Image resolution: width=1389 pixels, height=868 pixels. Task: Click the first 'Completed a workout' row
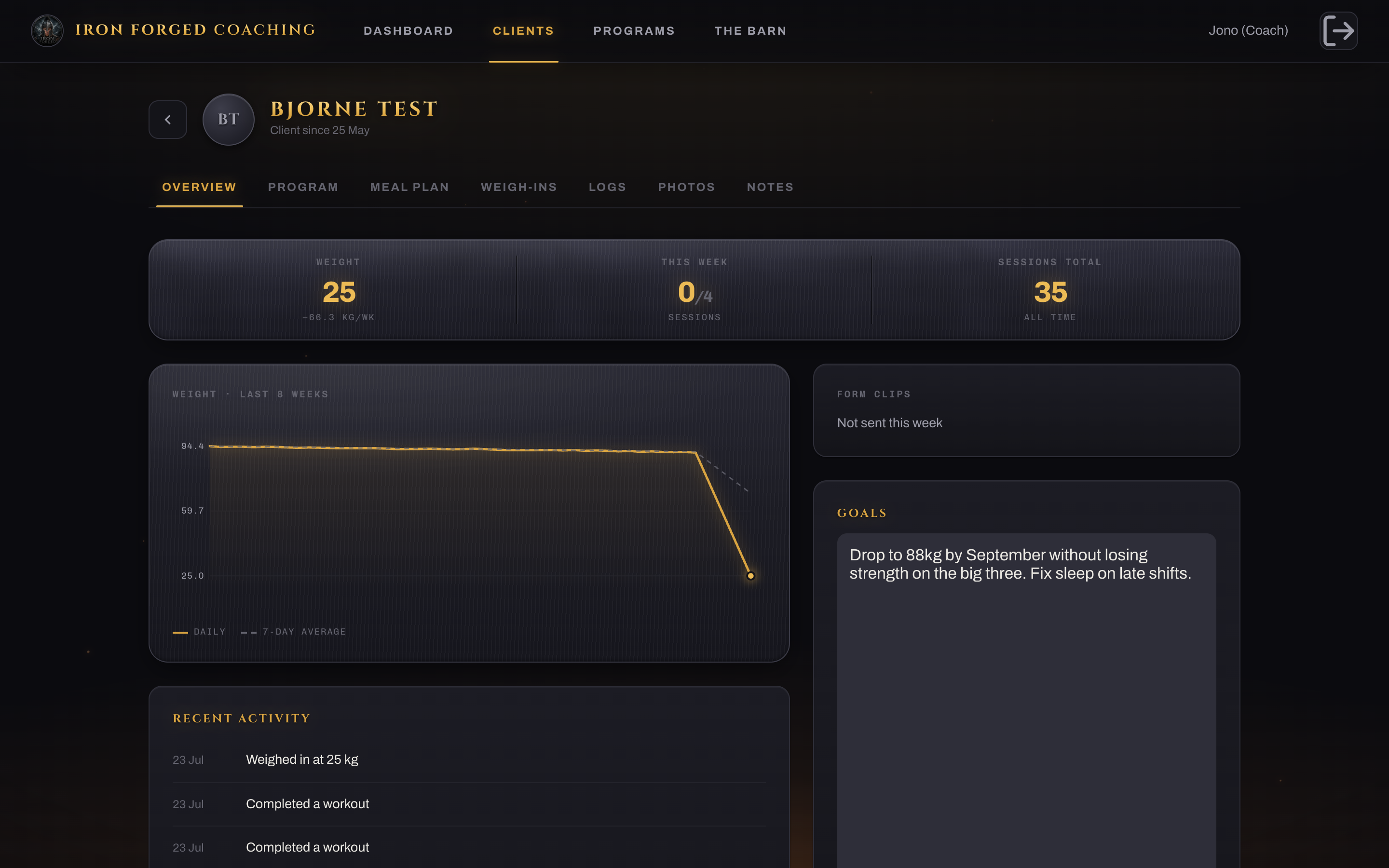[469, 804]
